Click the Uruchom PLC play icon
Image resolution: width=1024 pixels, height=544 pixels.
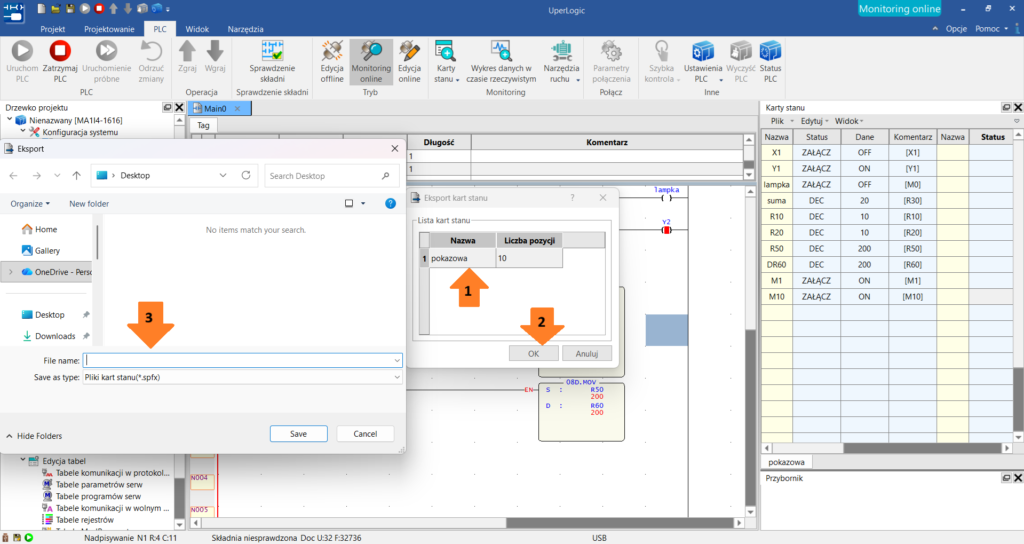point(22,51)
